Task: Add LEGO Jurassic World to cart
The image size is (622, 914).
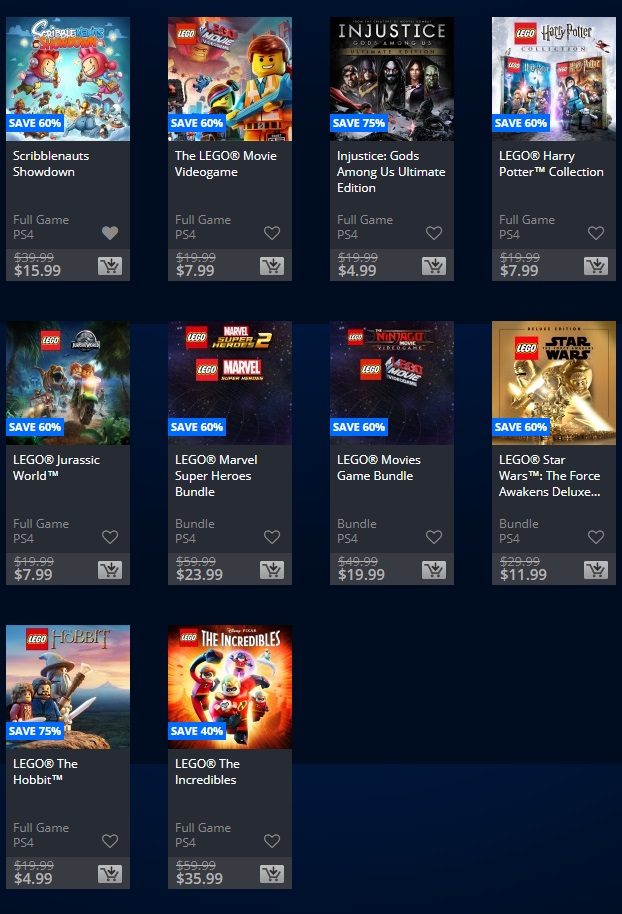Action: [x=110, y=570]
